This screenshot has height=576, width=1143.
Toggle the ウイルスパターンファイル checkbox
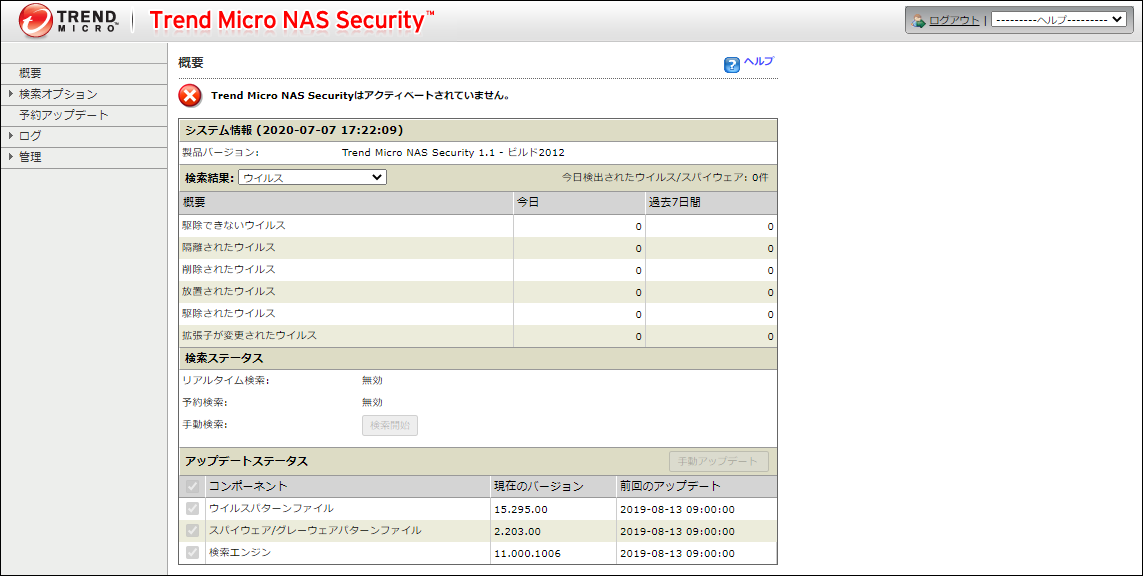click(x=192, y=508)
